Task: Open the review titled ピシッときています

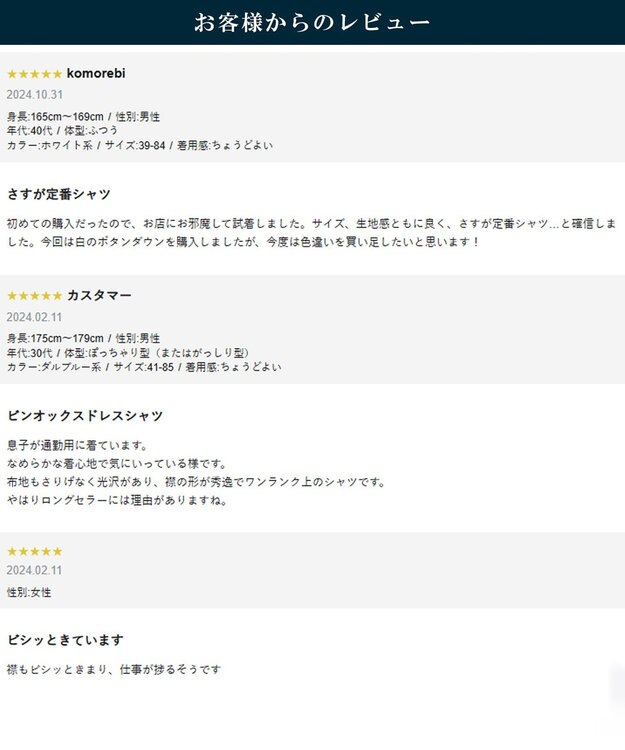Action: (65, 640)
